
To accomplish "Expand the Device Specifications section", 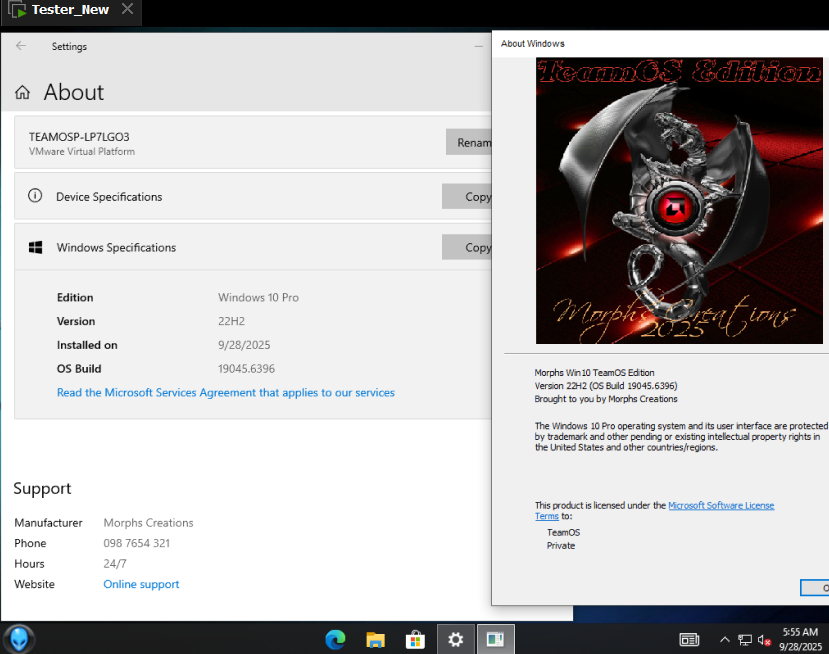I will click(109, 197).
